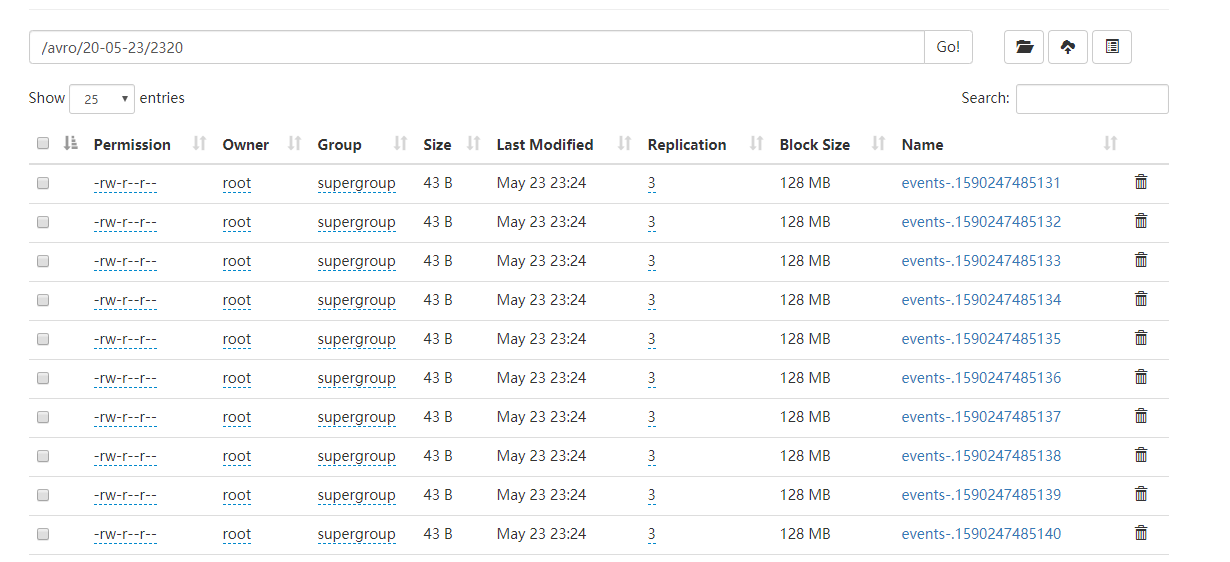Check the box for events-.1590247485138
The width and height of the screenshot is (1230, 562).
[x=43, y=456]
